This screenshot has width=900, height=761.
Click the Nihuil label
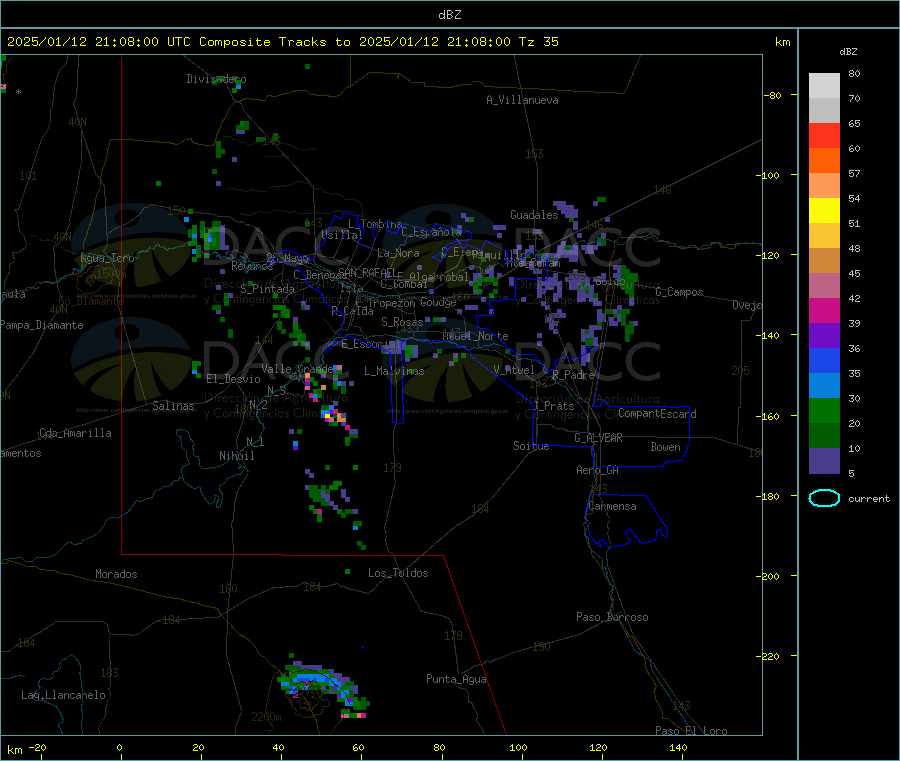click(236, 456)
